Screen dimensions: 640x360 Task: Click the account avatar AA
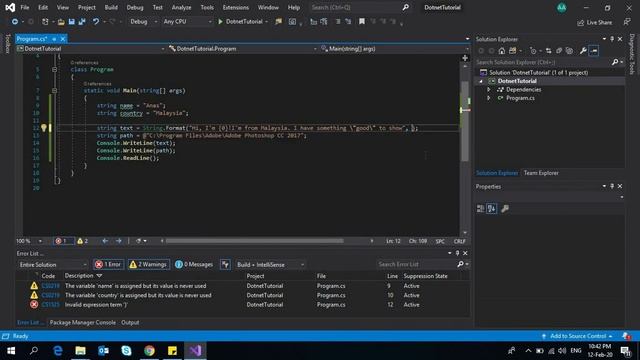tap(562, 7)
